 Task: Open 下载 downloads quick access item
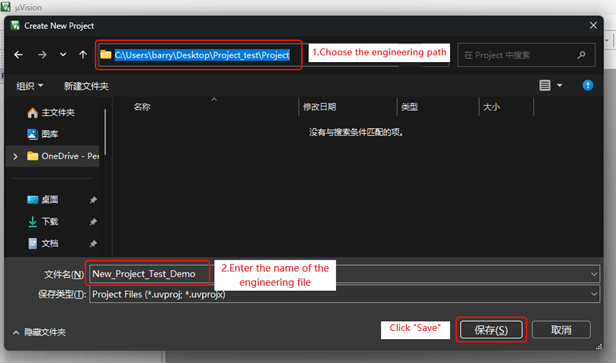(x=43, y=222)
